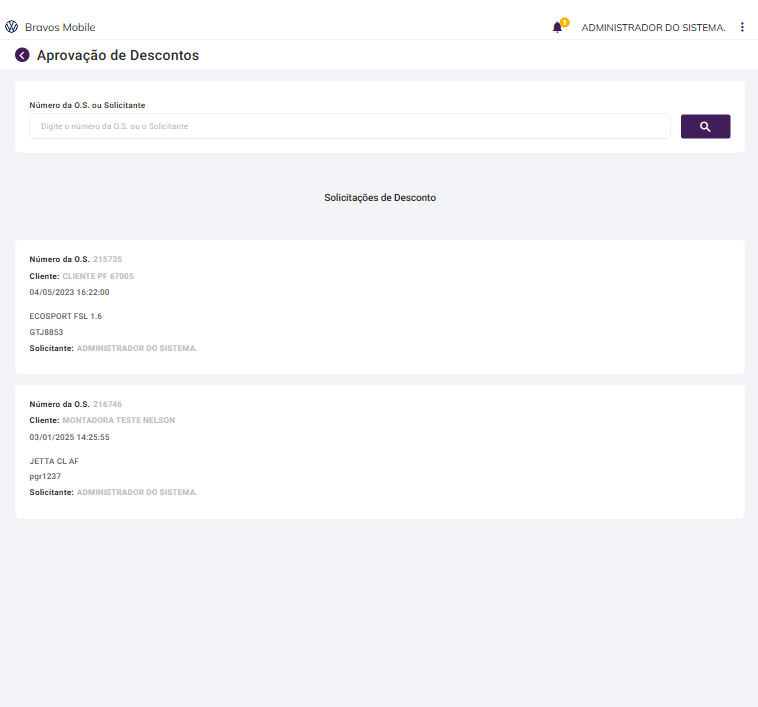Click ADMINISTRADOR DO SISTEMA user name in header
758x707 pixels.
click(653, 27)
